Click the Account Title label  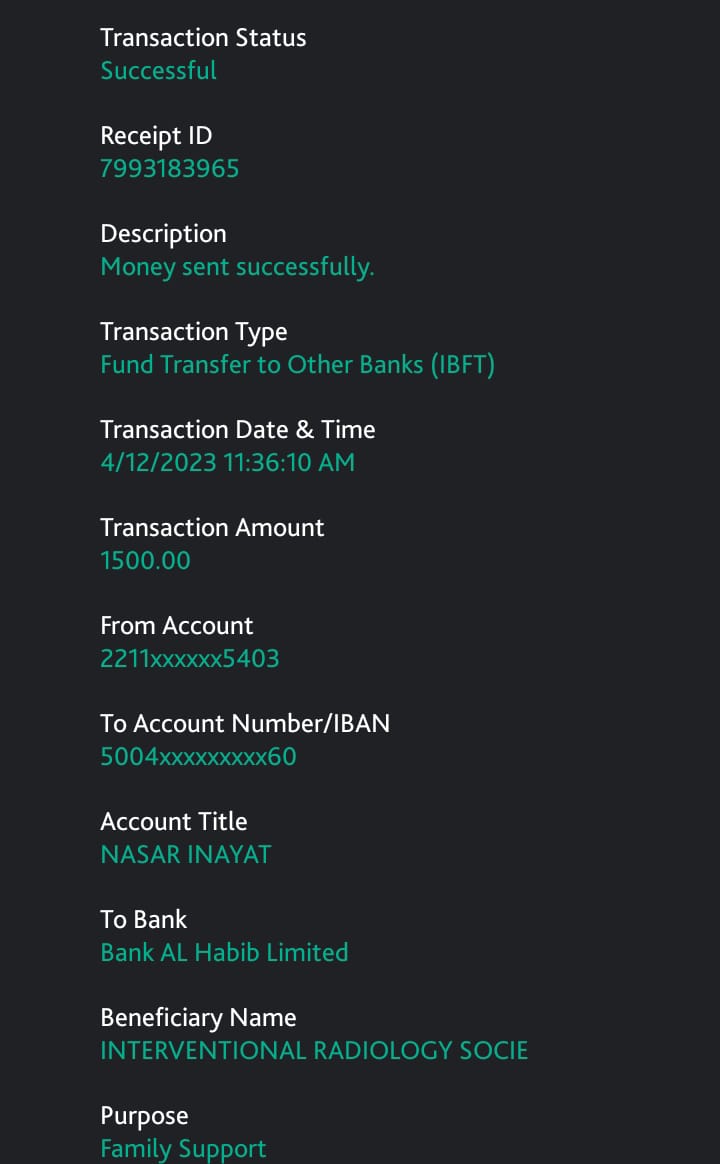(173, 822)
